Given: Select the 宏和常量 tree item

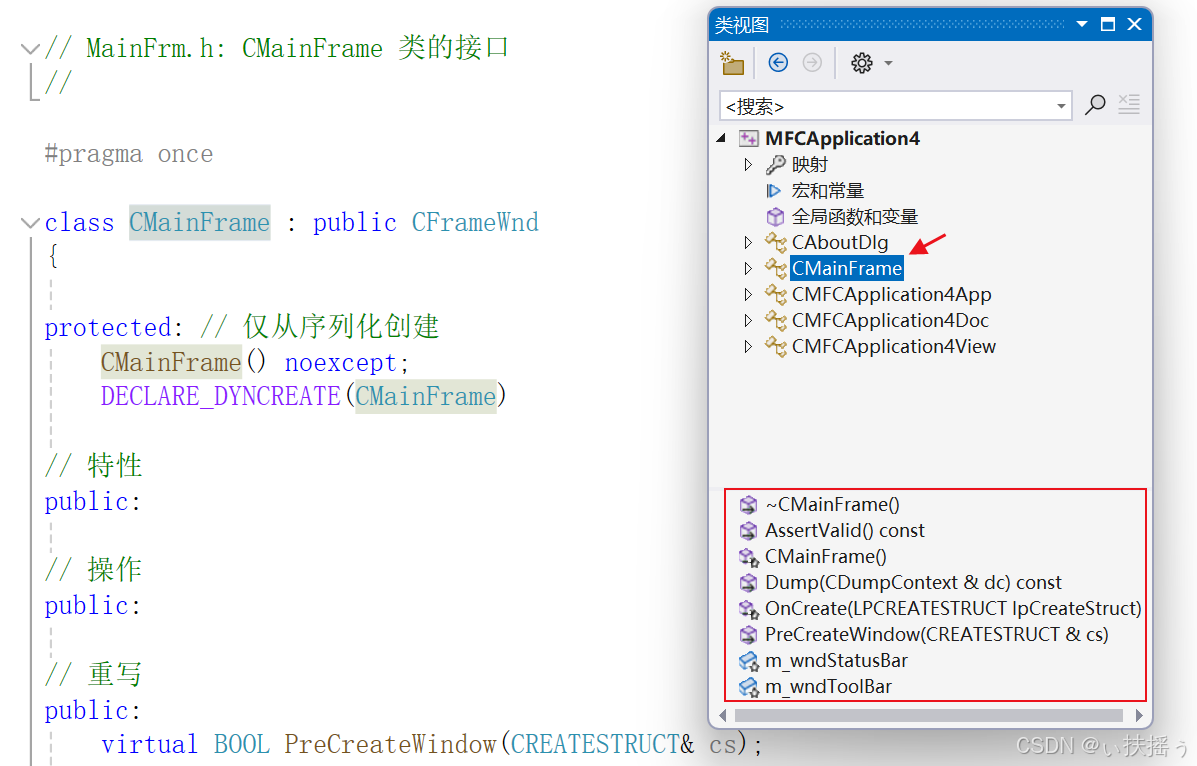Looking at the screenshot, I should click(828, 191).
